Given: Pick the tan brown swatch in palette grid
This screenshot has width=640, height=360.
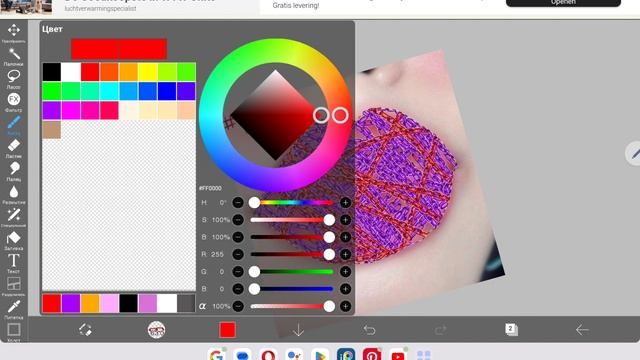Looking at the screenshot, I should click(x=52, y=130).
